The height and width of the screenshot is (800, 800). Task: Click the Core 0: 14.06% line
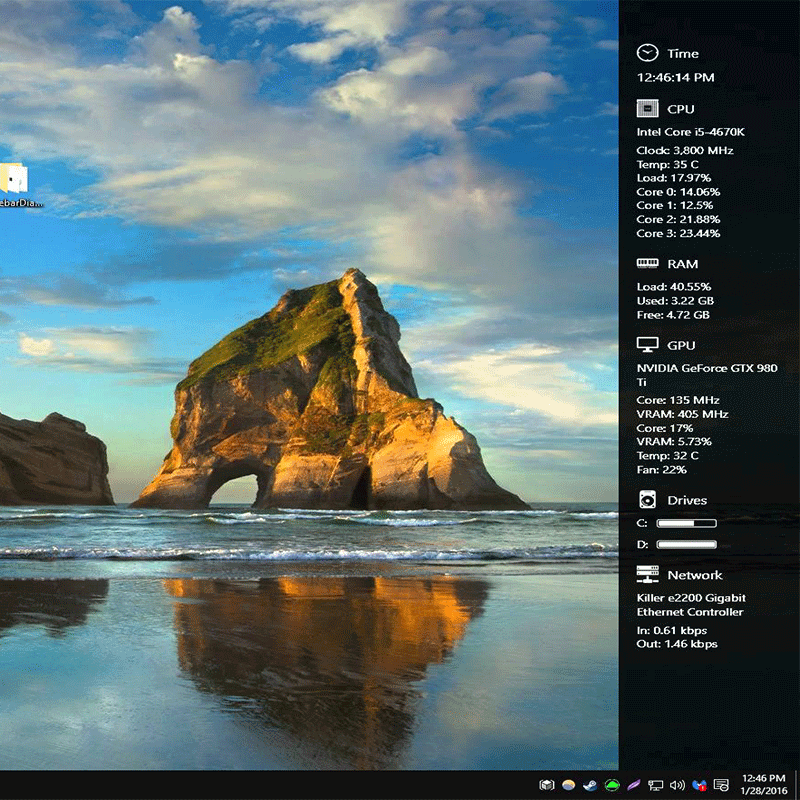pyautogui.click(x=678, y=192)
